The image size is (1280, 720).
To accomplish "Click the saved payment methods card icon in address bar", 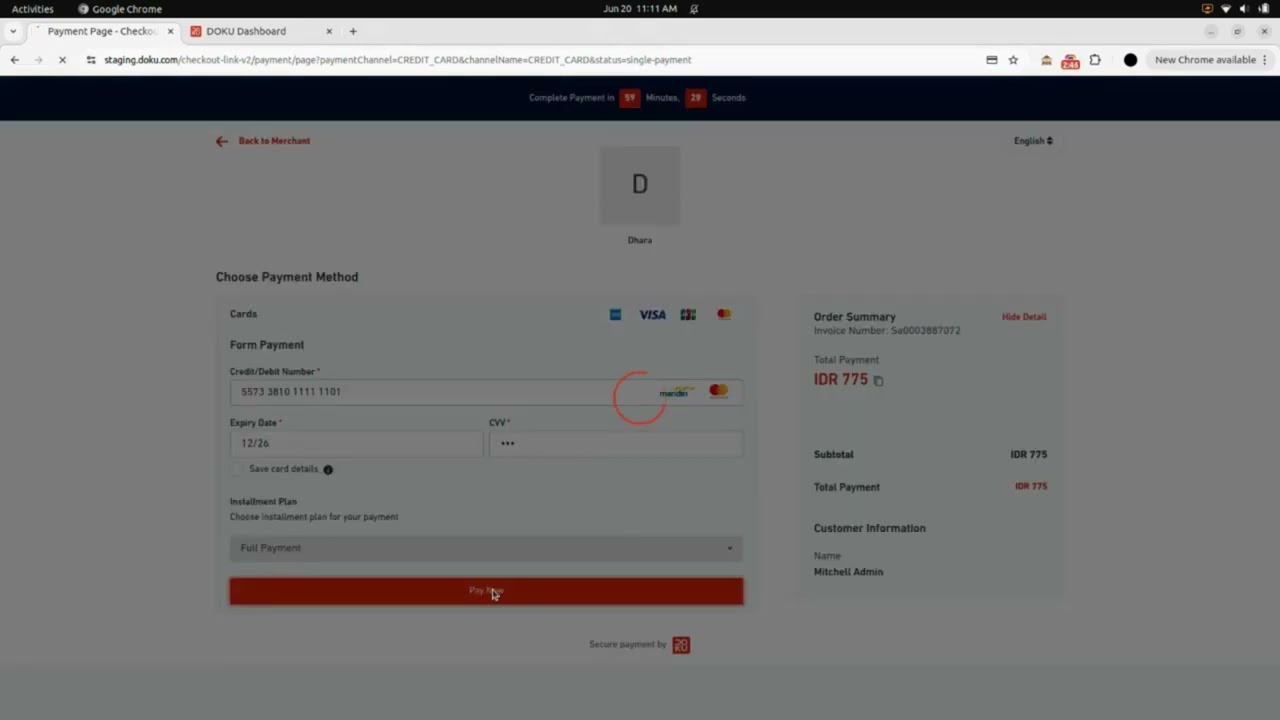I will 992,60.
